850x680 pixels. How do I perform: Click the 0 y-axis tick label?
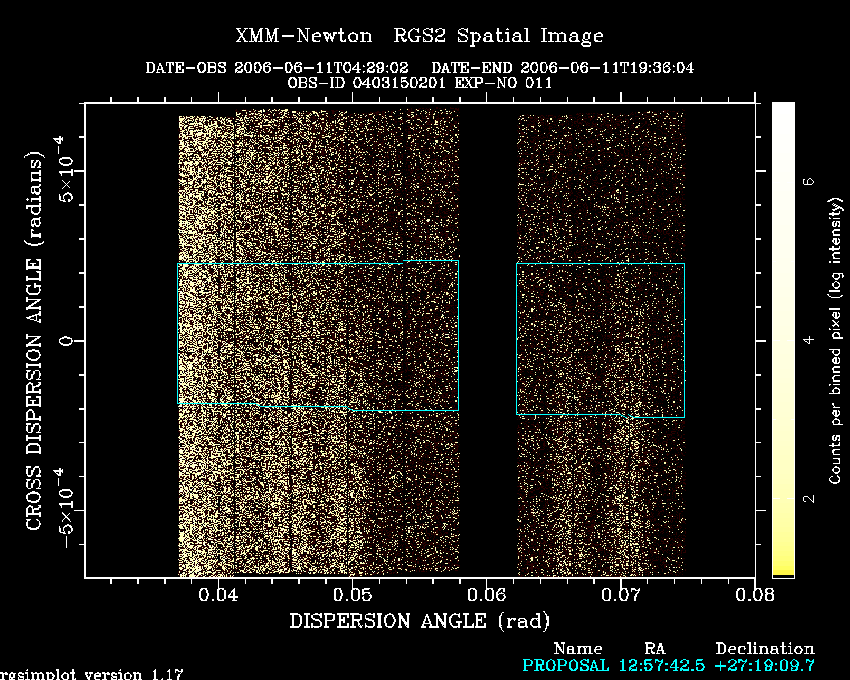66,341
